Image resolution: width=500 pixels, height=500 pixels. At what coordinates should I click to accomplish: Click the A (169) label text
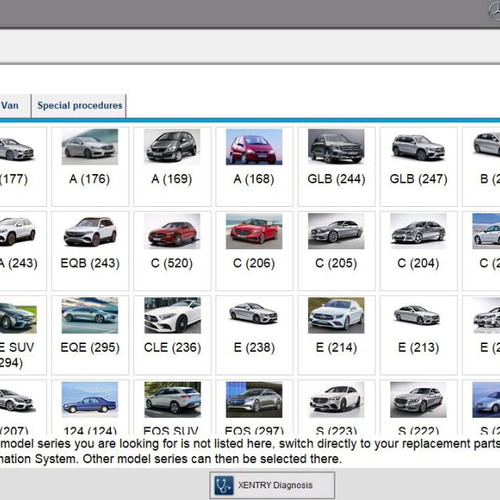coord(172,179)
